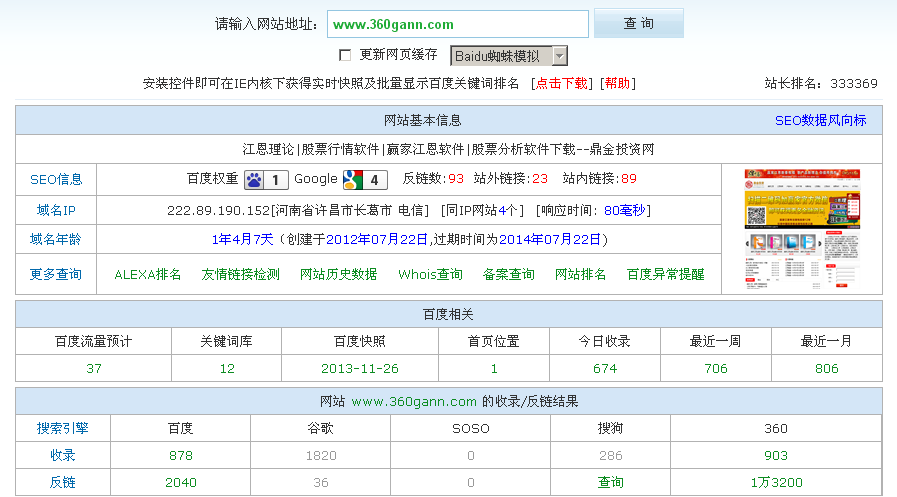Click 最近一周 value 706
897x497 pixels.
tap(716, 369)
